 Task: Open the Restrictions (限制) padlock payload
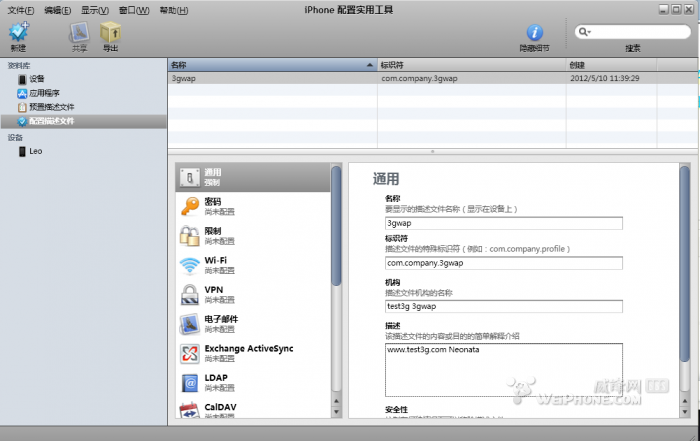253,236
